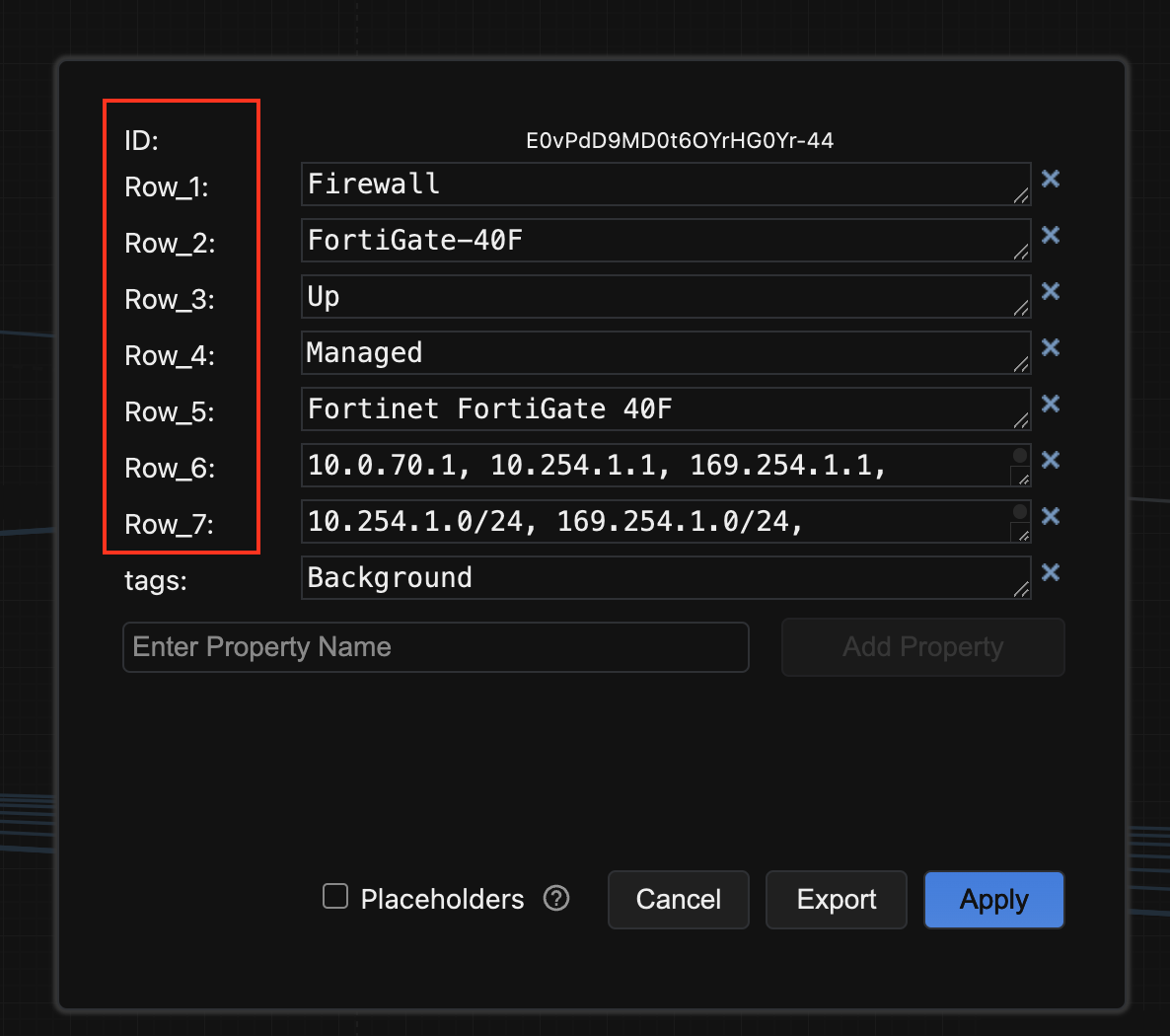Viewport: 1170px width, 1036px height.
Task: Remove the Row_4 Managed property
Action: 1051,347
